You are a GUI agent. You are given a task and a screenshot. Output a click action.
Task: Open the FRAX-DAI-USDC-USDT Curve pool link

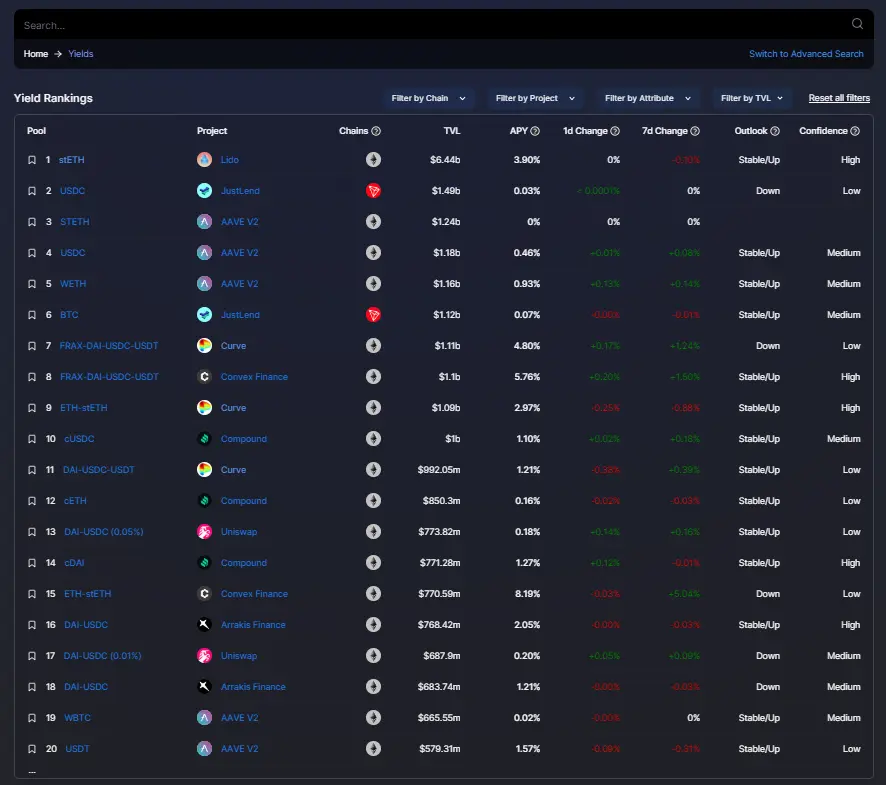109,346
